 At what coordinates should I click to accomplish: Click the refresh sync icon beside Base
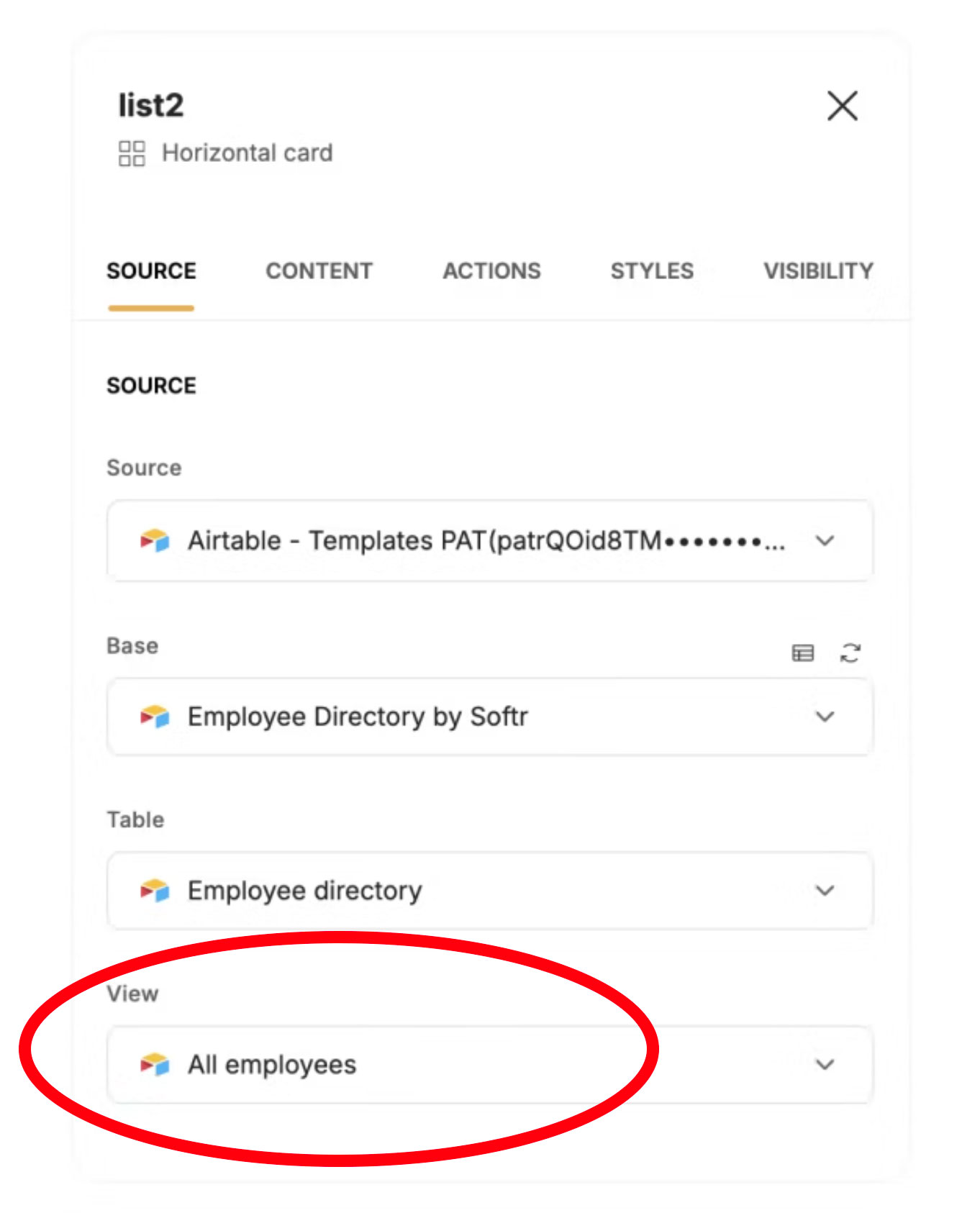tap(850, 653)
